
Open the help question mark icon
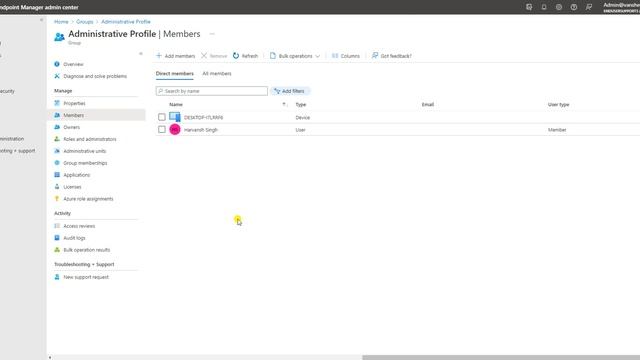tap(573, 7)
